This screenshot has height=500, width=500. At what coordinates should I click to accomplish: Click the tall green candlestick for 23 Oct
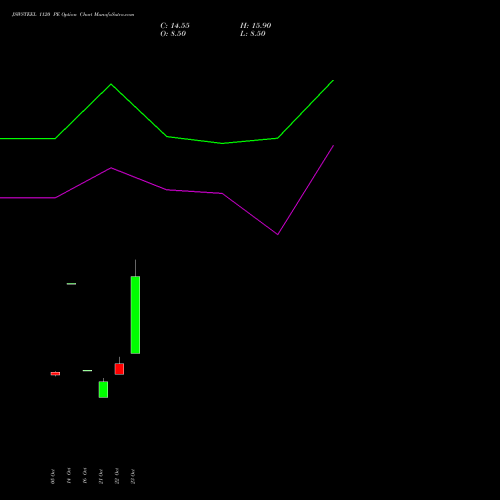pos(135,315)
